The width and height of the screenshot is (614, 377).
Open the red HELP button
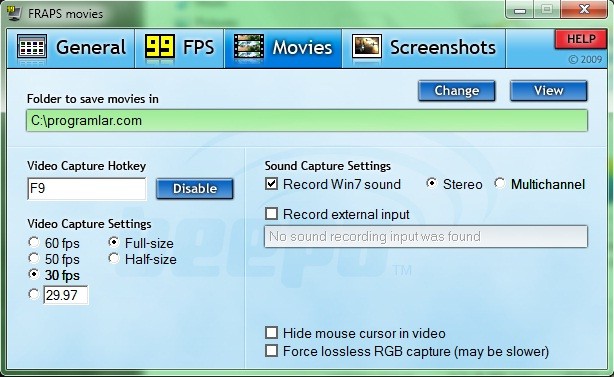[581, 39]
